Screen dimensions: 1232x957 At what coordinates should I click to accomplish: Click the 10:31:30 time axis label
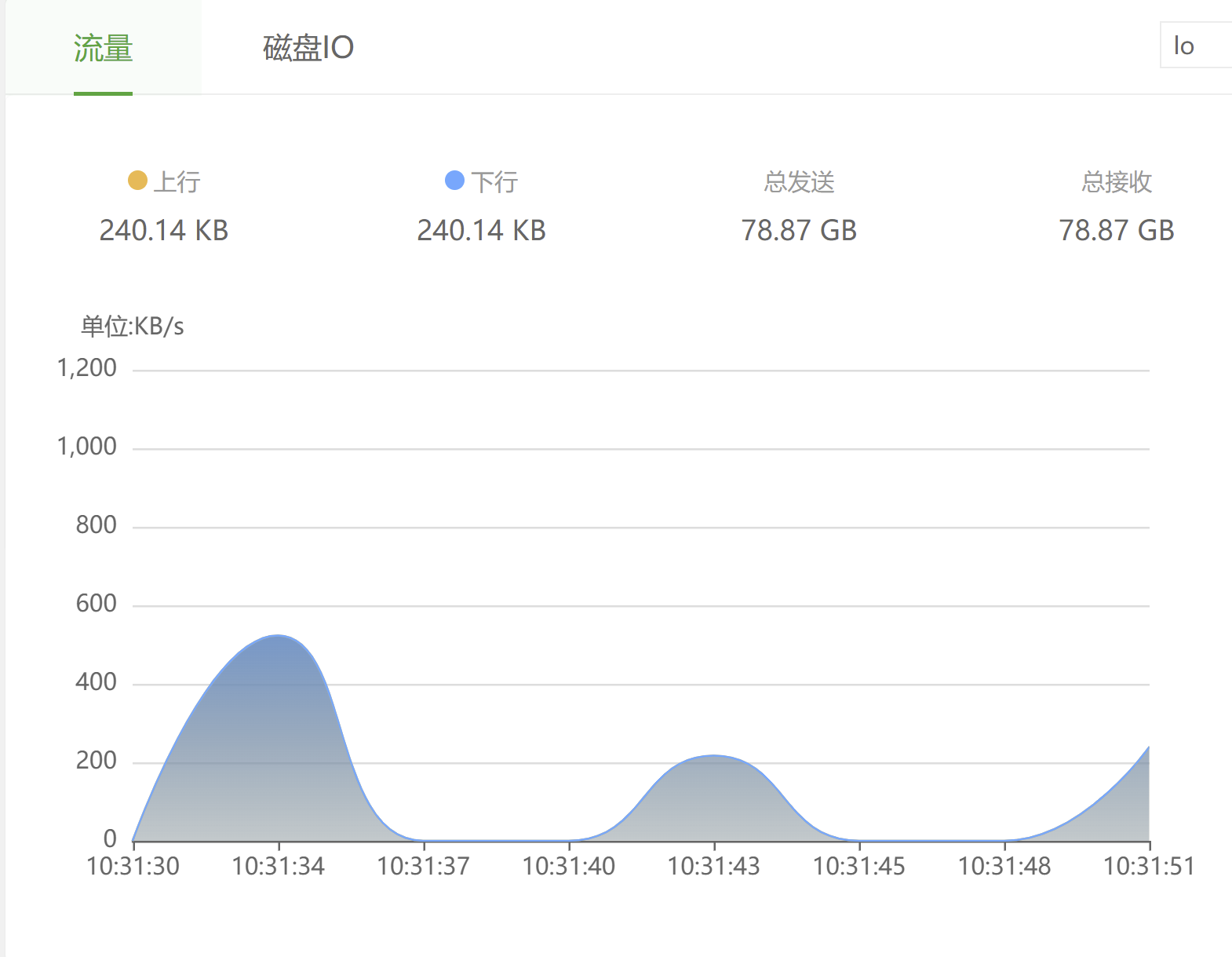click(133, 866)
